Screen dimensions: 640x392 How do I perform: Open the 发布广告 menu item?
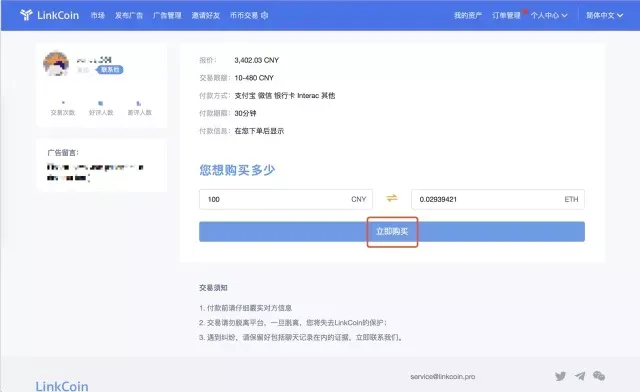coord(129,16)
